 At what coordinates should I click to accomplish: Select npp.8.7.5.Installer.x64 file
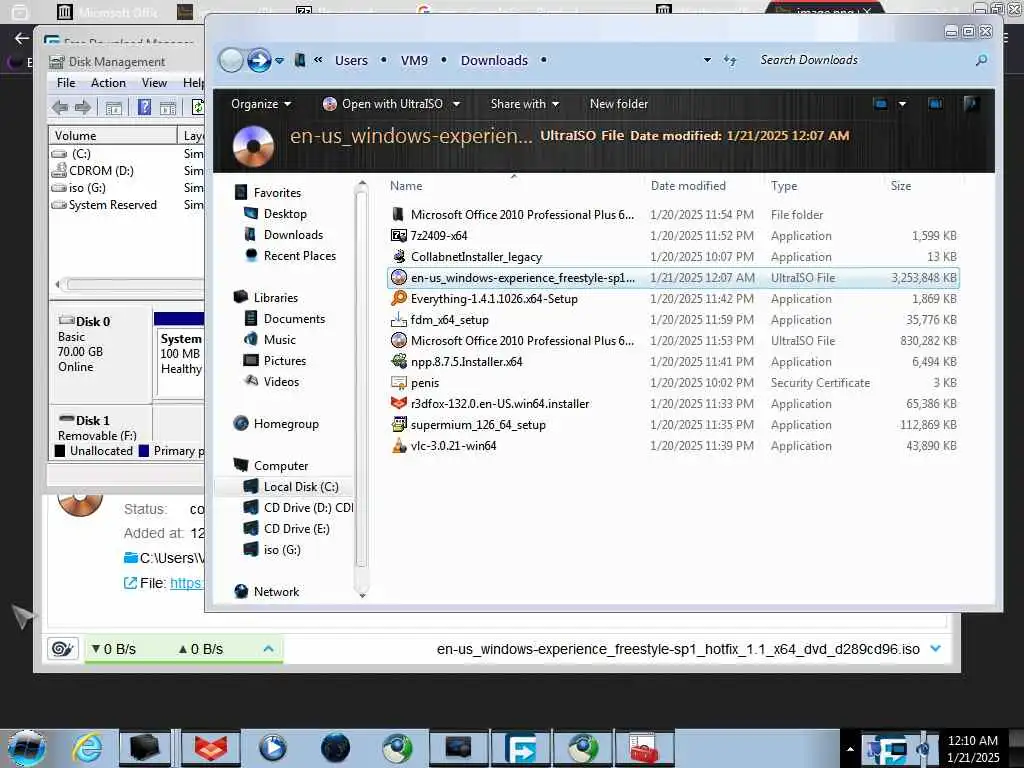[673, 362]
